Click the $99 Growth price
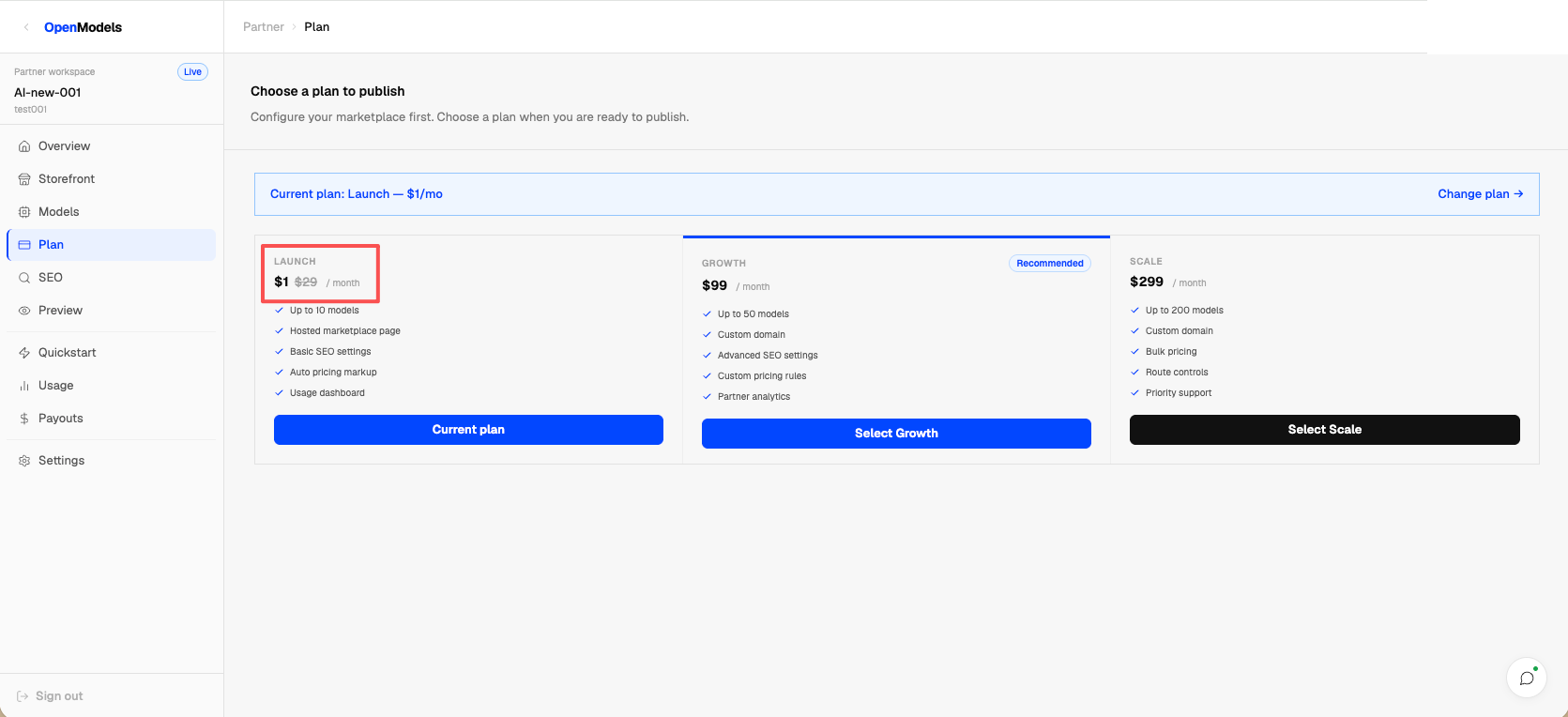Image resolution: width=1568 pixels, height=717 pixels. click(715, 285)
